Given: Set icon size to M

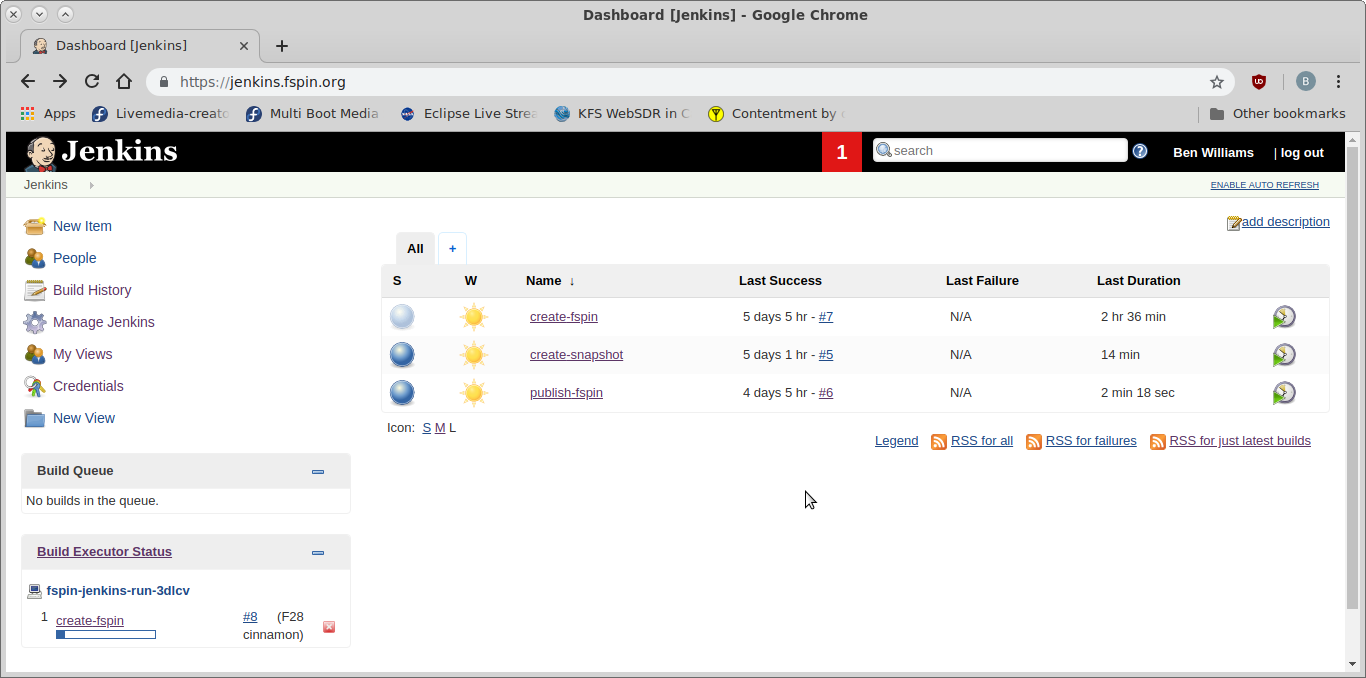Looking at the screenshot, I should (440, 428).
